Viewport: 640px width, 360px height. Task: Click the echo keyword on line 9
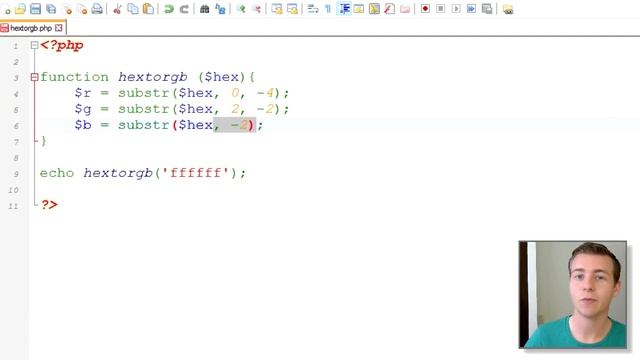pyautogui.click(x=57, y=173)
